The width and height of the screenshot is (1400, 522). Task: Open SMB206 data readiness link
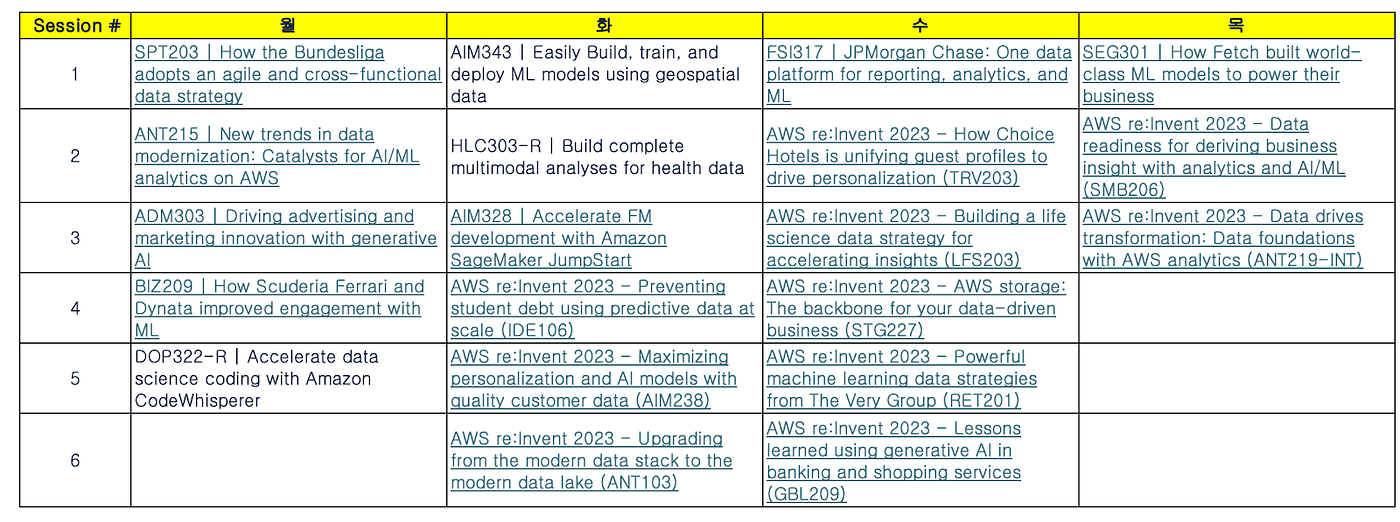[1214, 156]
